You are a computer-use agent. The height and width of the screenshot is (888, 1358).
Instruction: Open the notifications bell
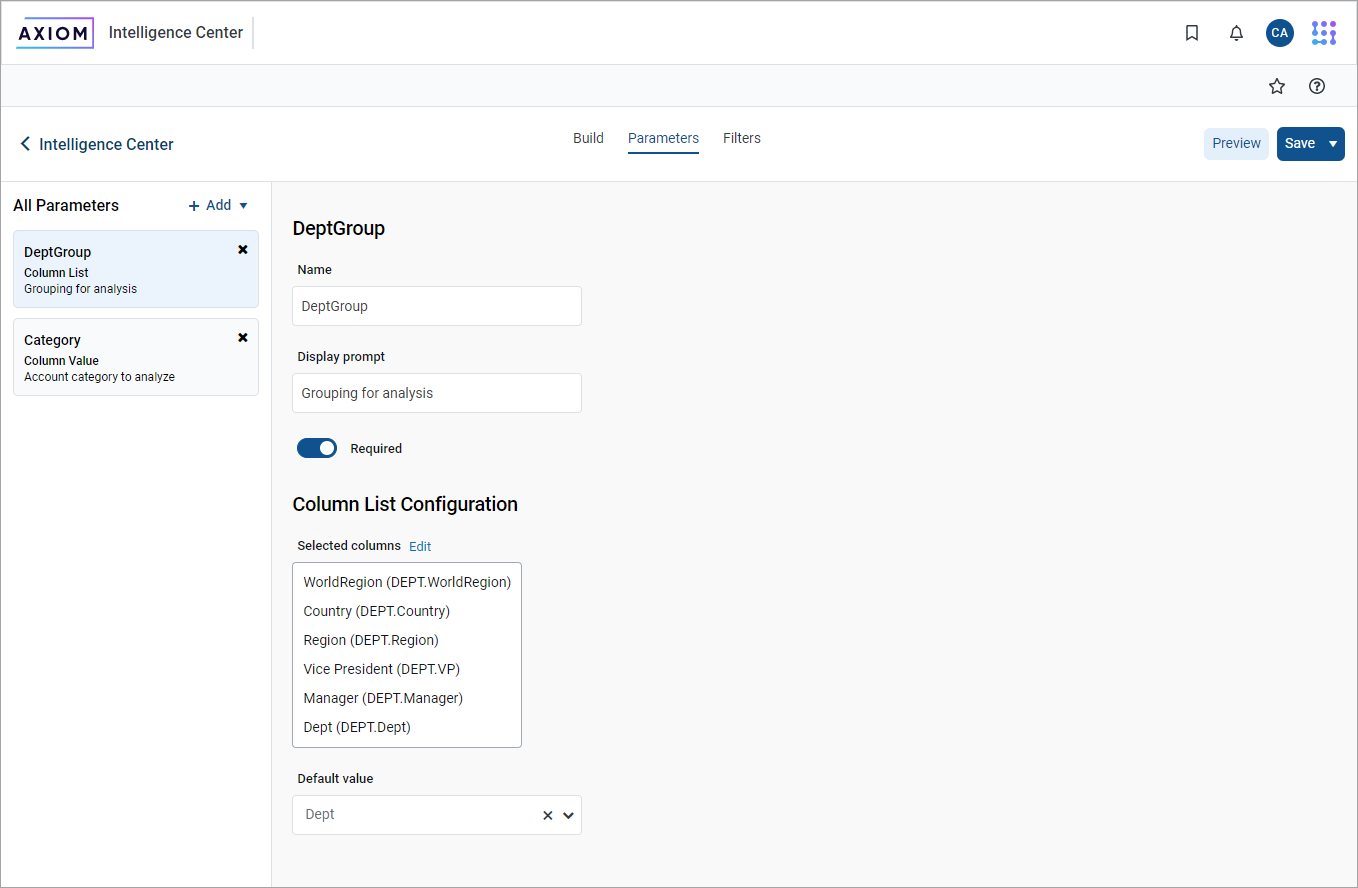(x=1236, y=33)
